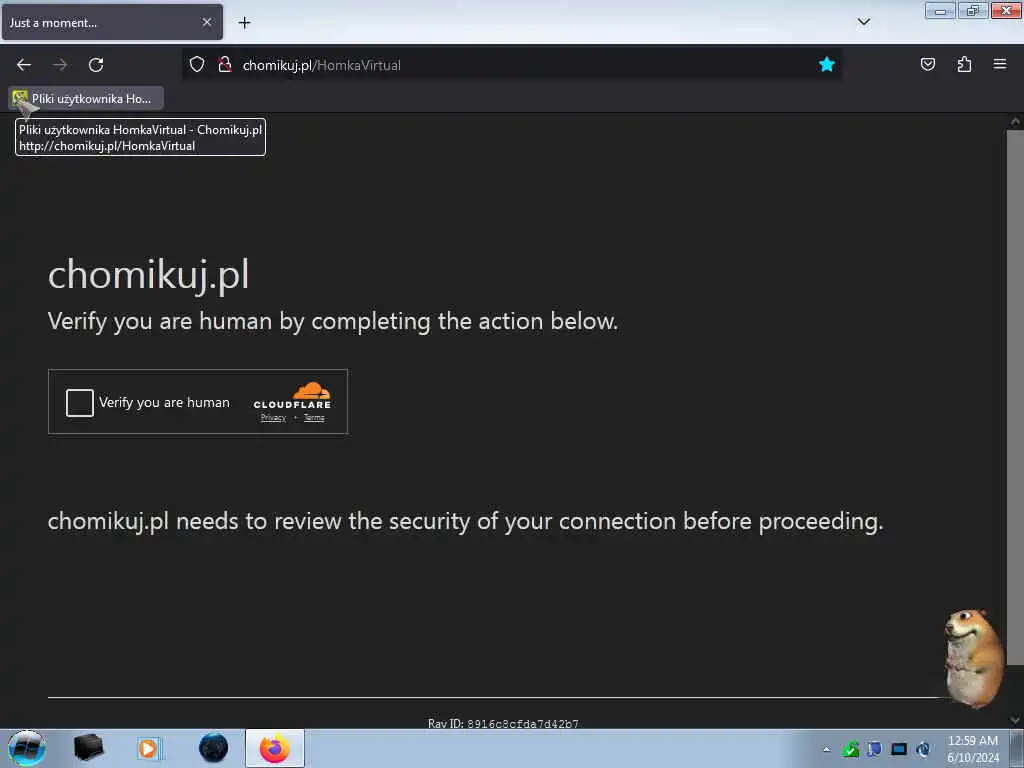1024x768 pixels.
Task: Open the dark globe taskbar icon
Action: (214, 748)
